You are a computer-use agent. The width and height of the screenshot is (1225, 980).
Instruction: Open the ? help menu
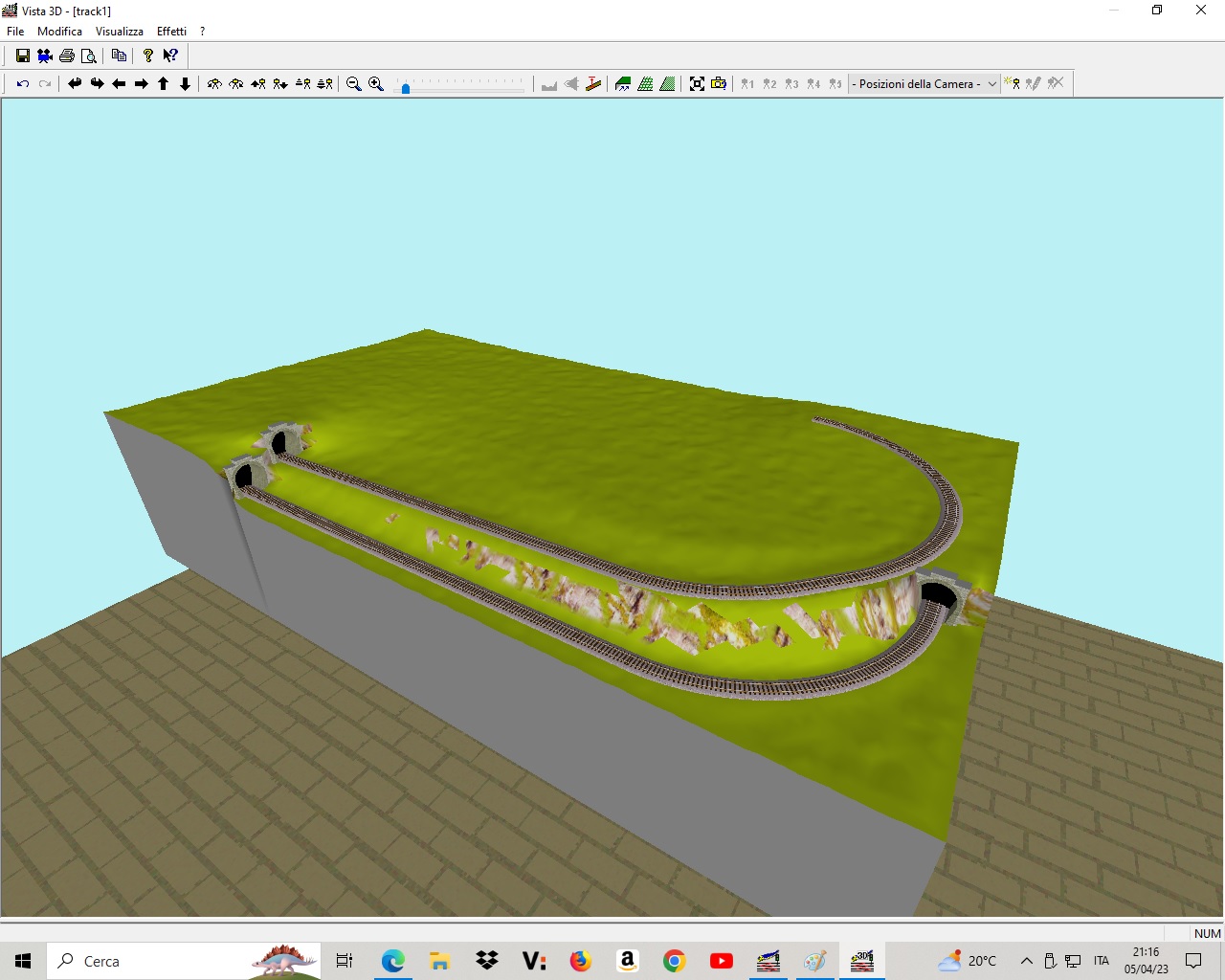pyautogui.click(x=202, y=32)
